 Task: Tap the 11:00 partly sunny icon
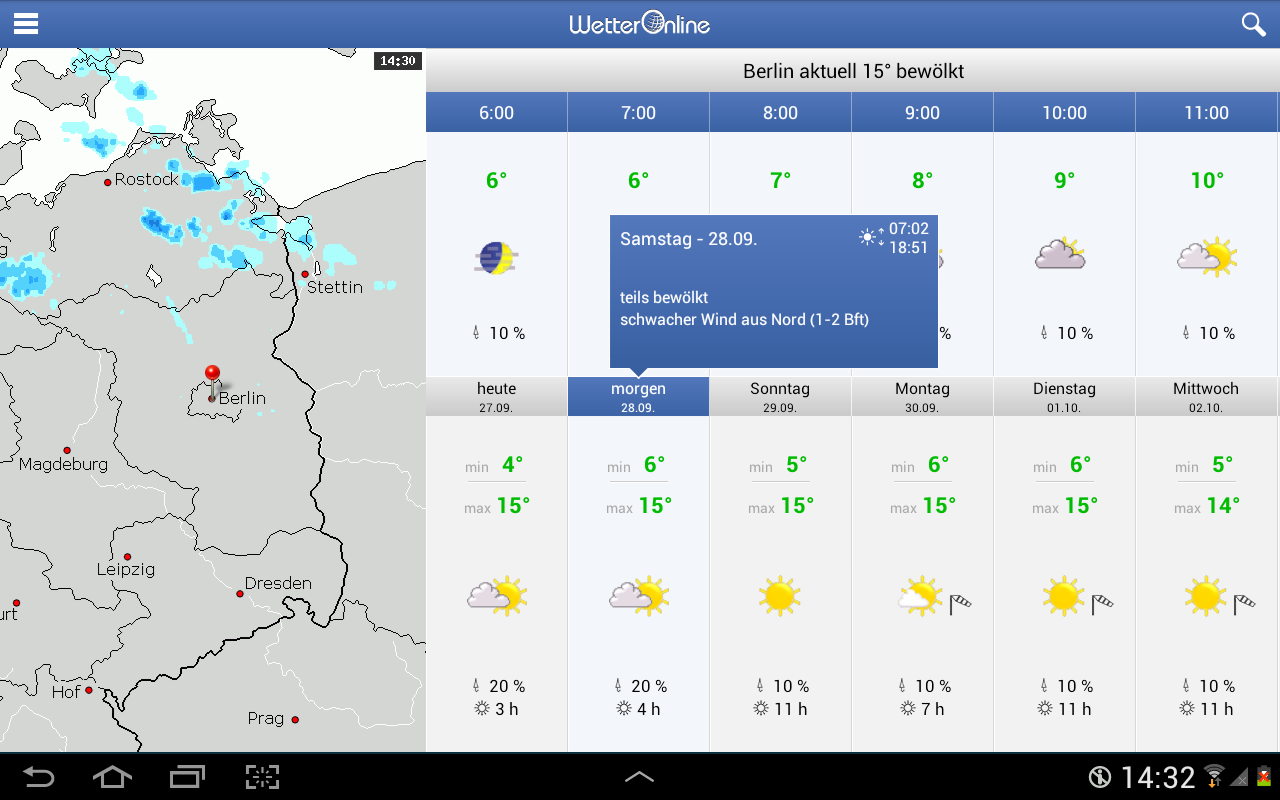pos(1206,257)
